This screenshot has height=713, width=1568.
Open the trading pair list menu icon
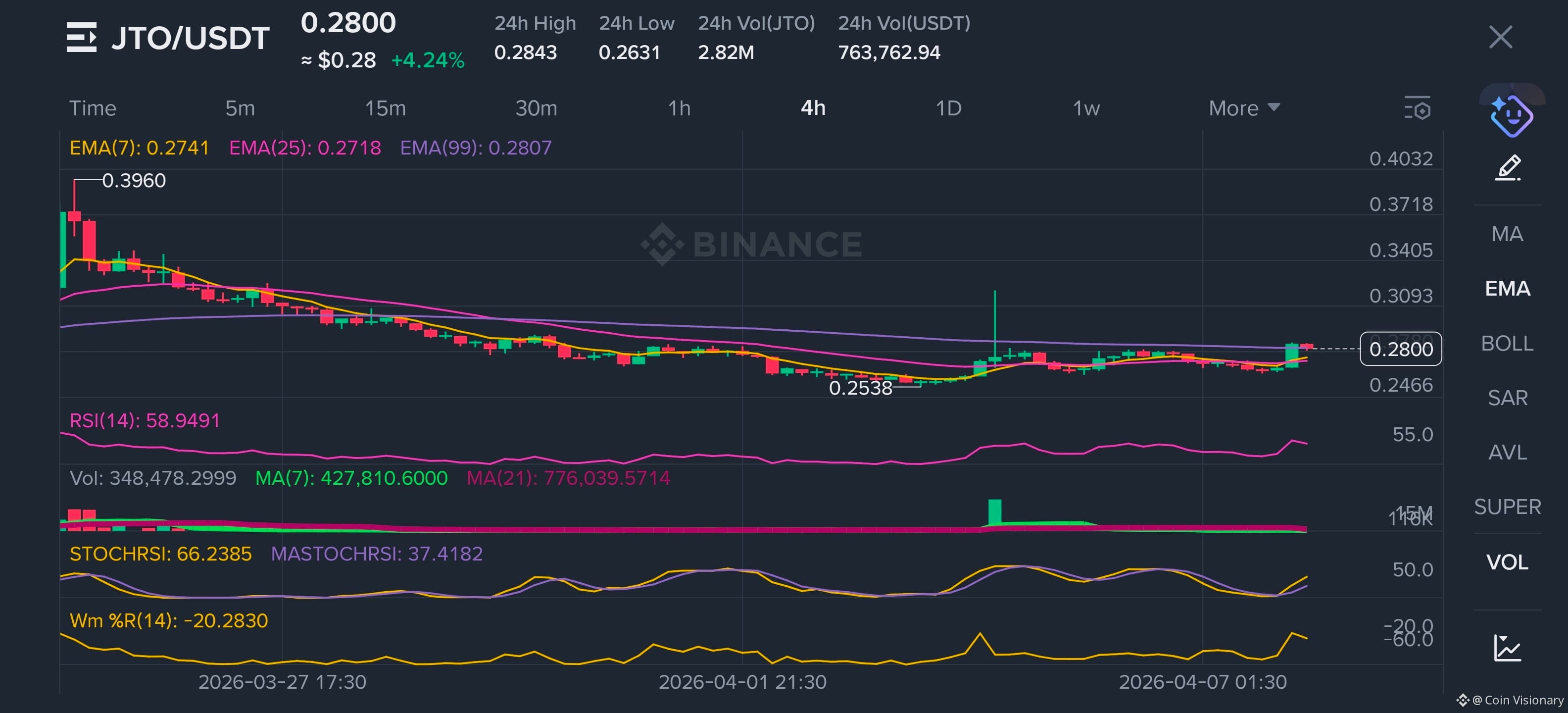tap(82, 37)
